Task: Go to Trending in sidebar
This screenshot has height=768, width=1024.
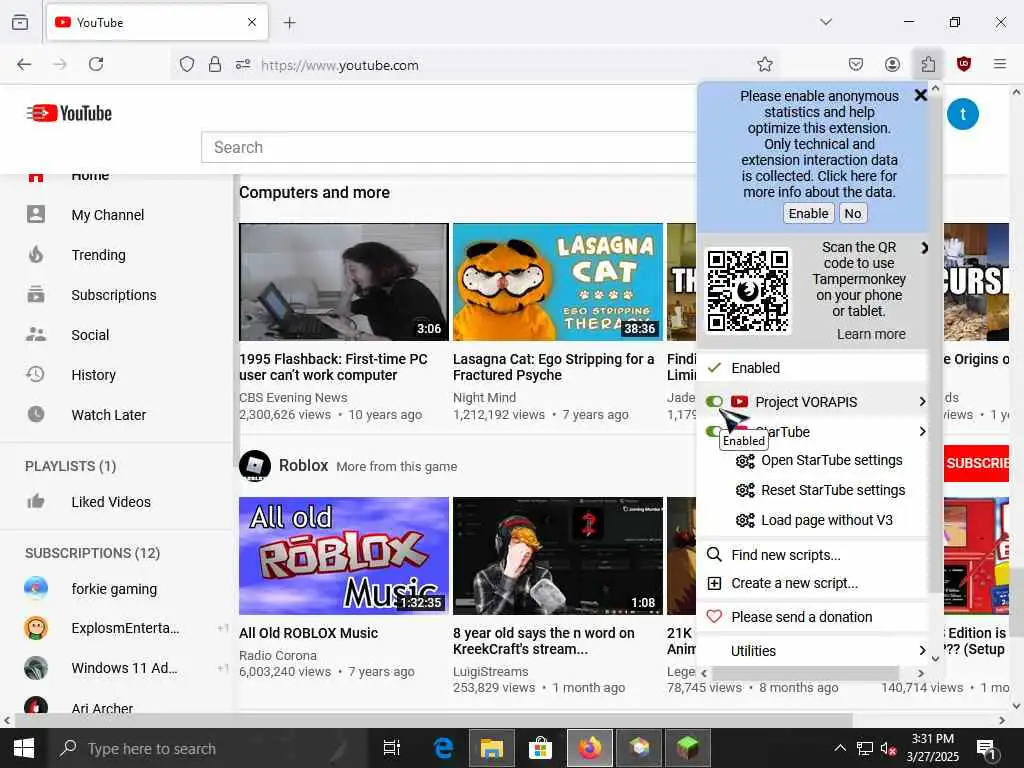Action: [x=99, y=255]
